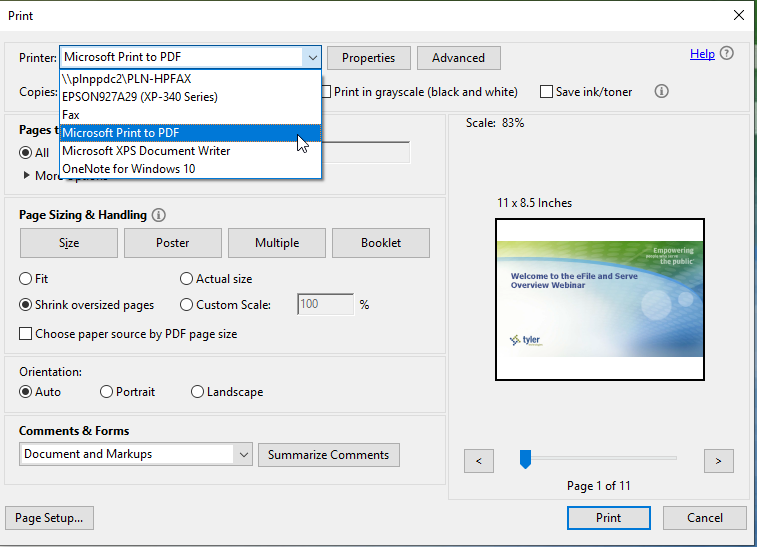Choose Microsoft XPS Document Writer printer
Screen dimensions: 757x547
[x=146, y=151]
